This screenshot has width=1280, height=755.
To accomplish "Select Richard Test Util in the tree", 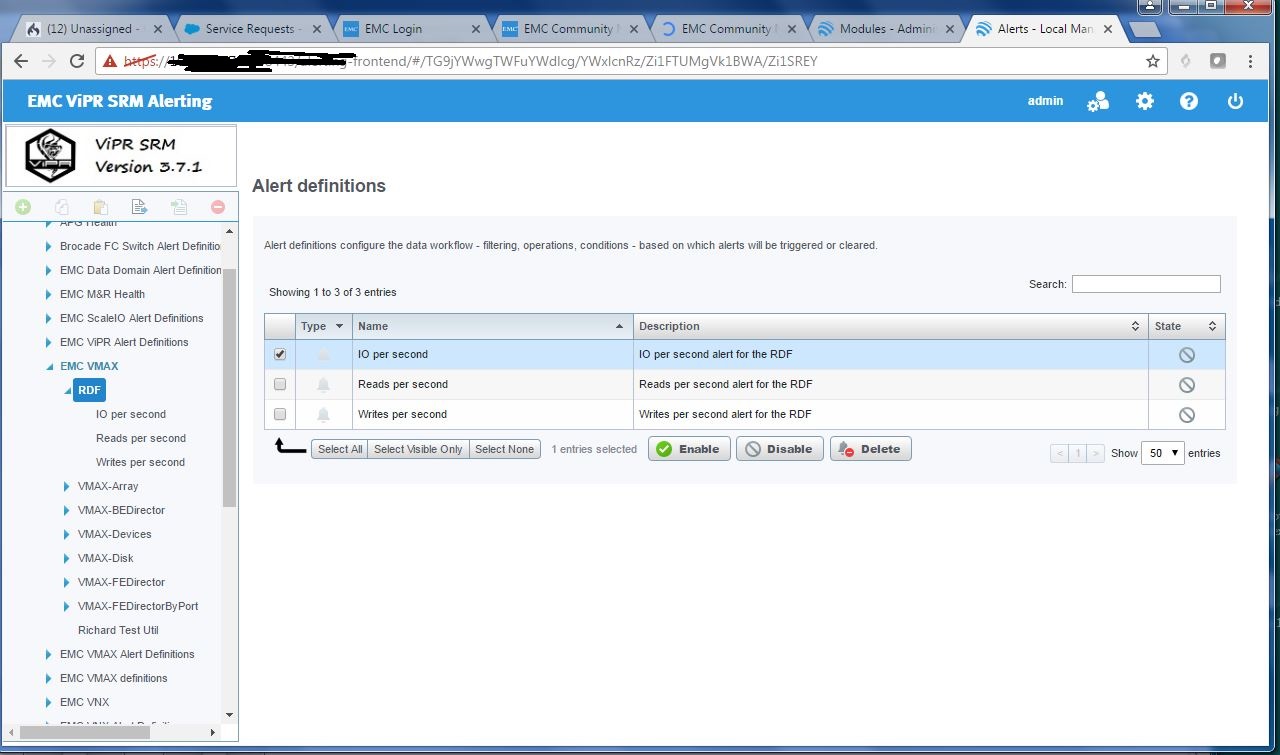I will (x=118, y=630).
